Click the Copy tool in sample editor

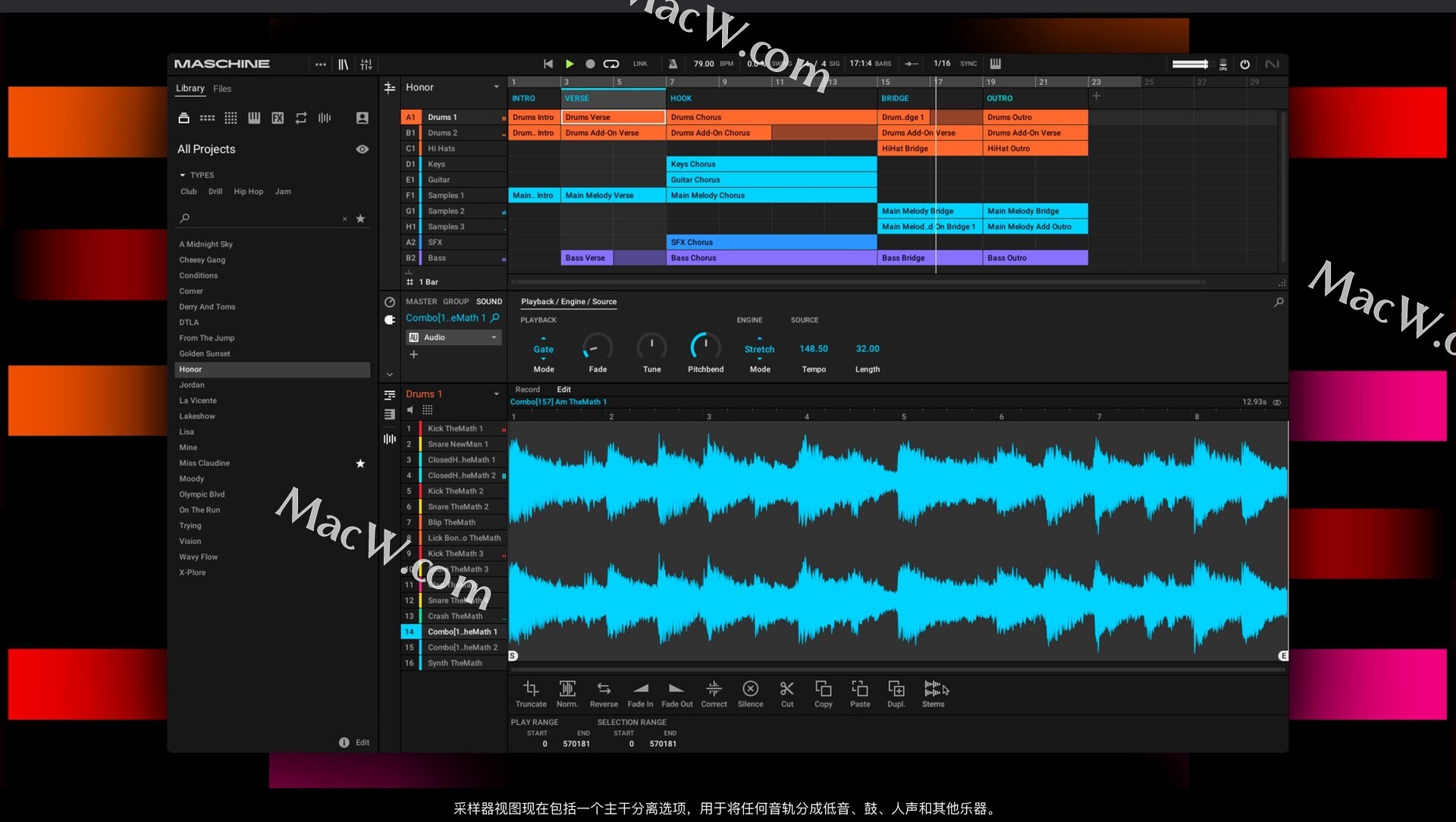coord(823,693)
